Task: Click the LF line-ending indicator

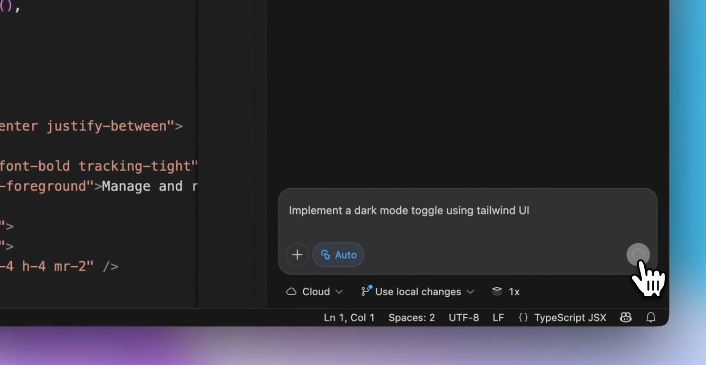Action: pos(498,318)
